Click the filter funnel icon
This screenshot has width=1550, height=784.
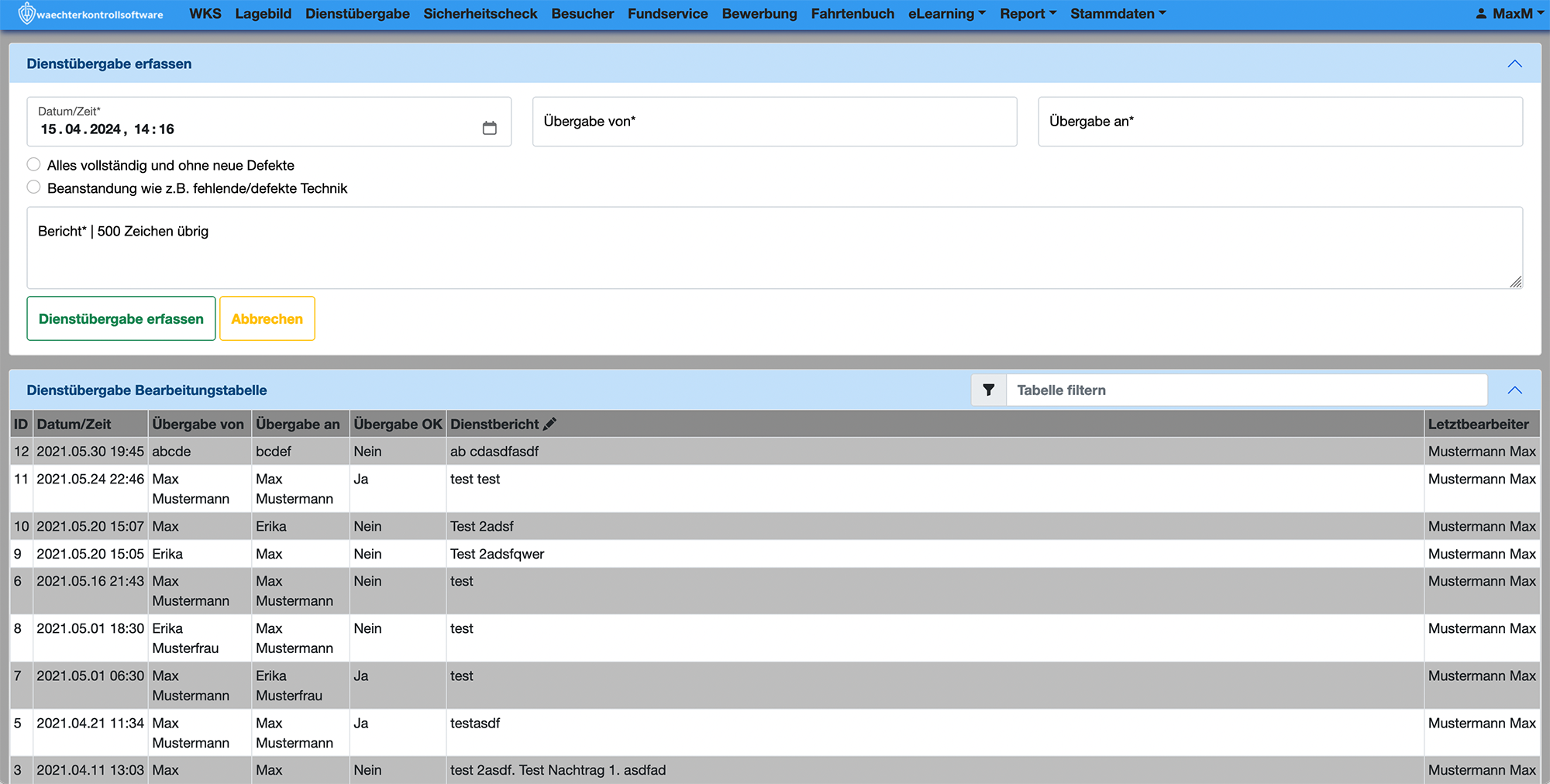click(988, 390)
